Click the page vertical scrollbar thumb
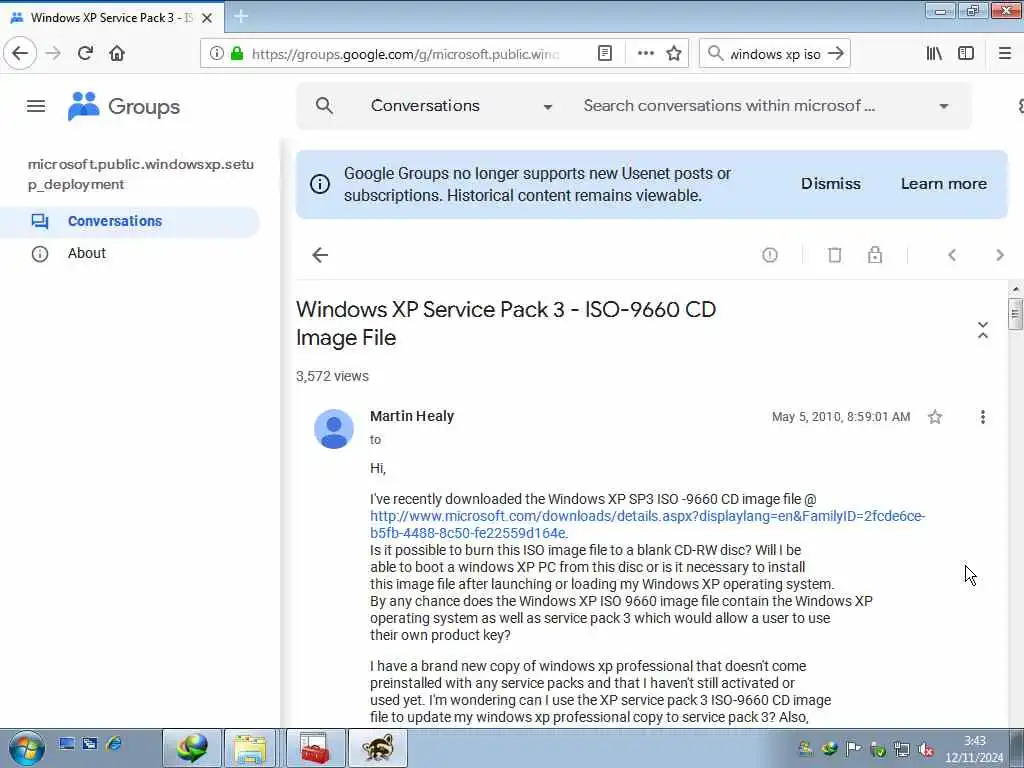 coord(1015,313)
